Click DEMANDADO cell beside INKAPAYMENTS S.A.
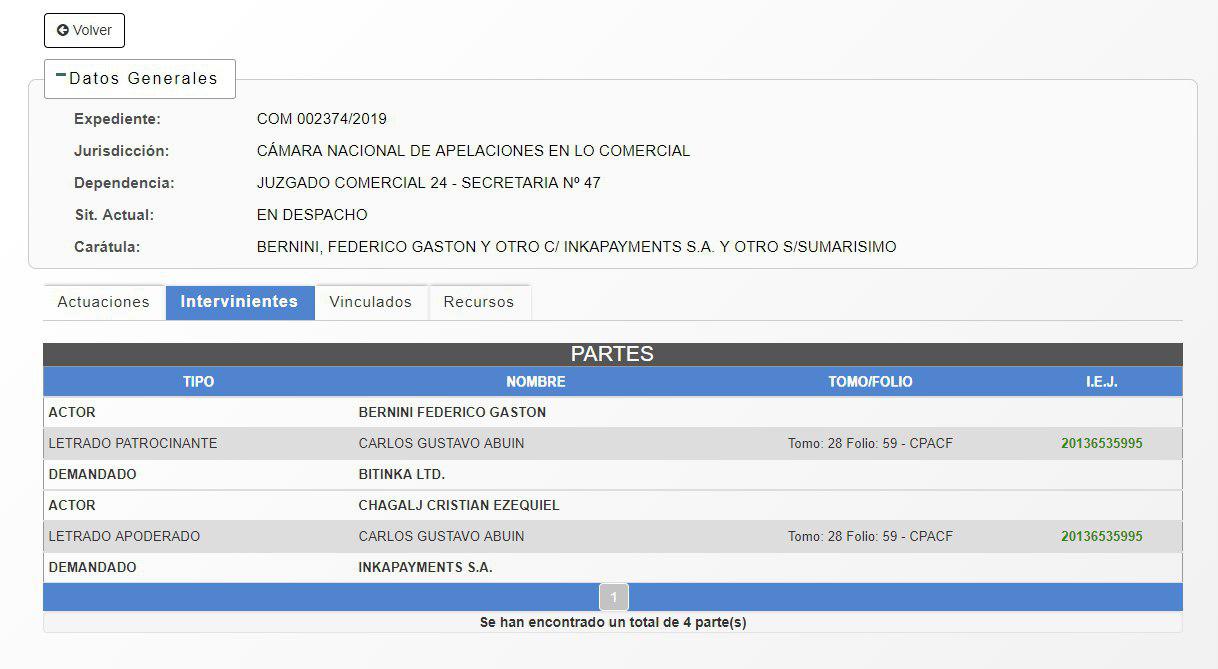The width and height of the screenshot is (1218, 669). click(x=92, y=567)
